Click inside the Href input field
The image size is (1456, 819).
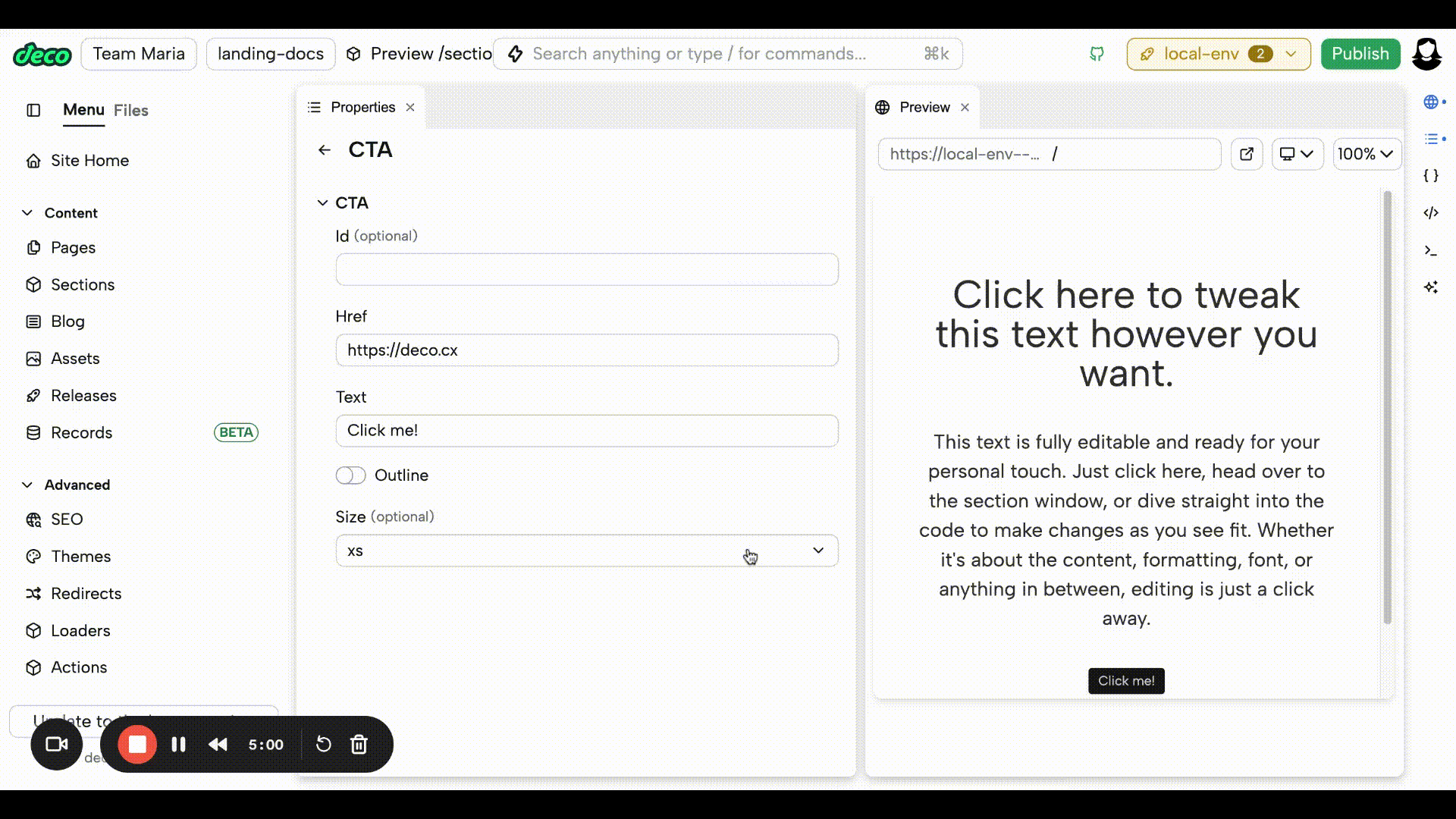coord(586,350)
